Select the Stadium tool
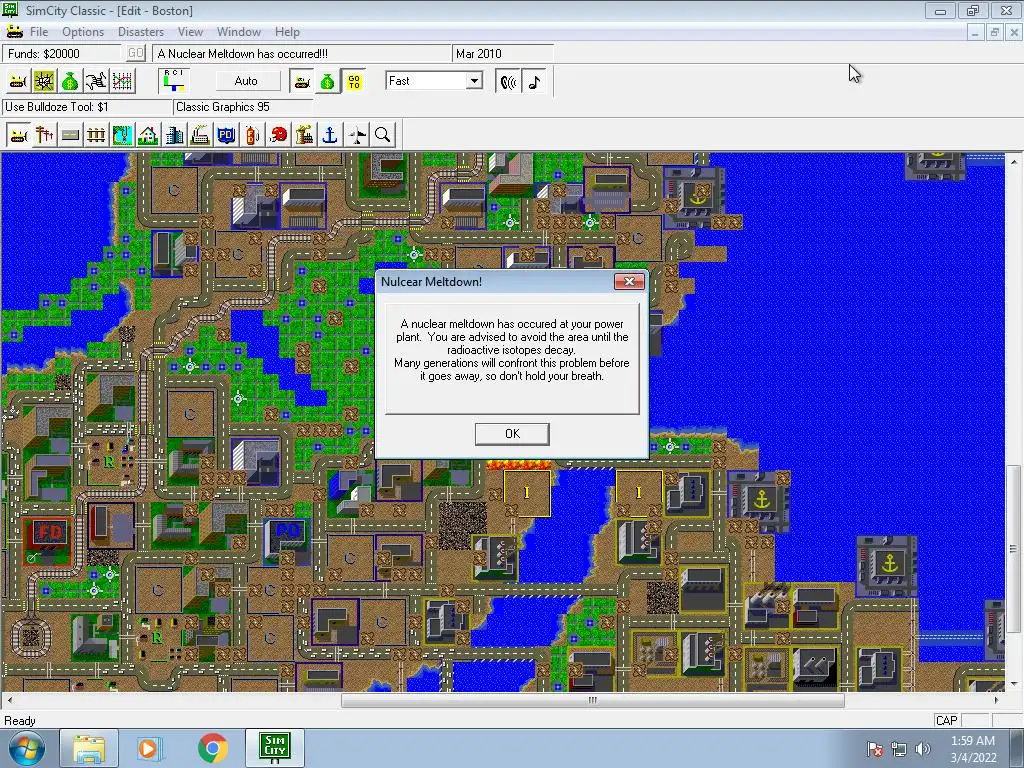The width and height of the screenshot is (1024, 768). coord(278,135)
